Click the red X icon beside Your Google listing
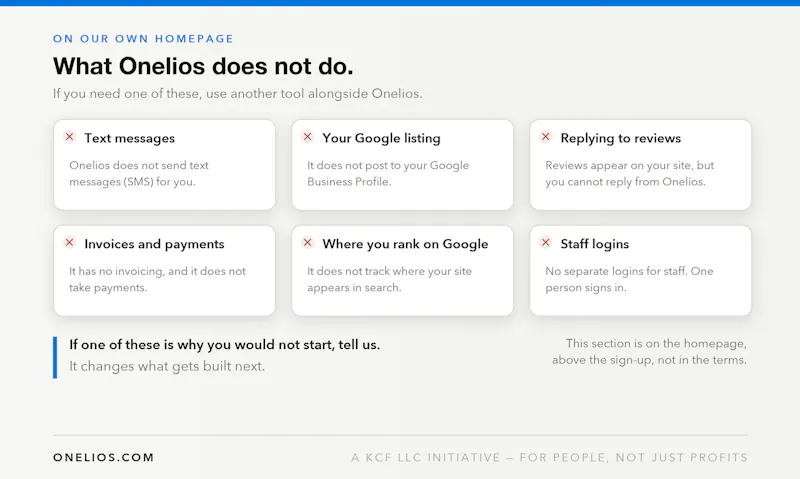This screenshot has width=800, height=479. tap(307, 137)
